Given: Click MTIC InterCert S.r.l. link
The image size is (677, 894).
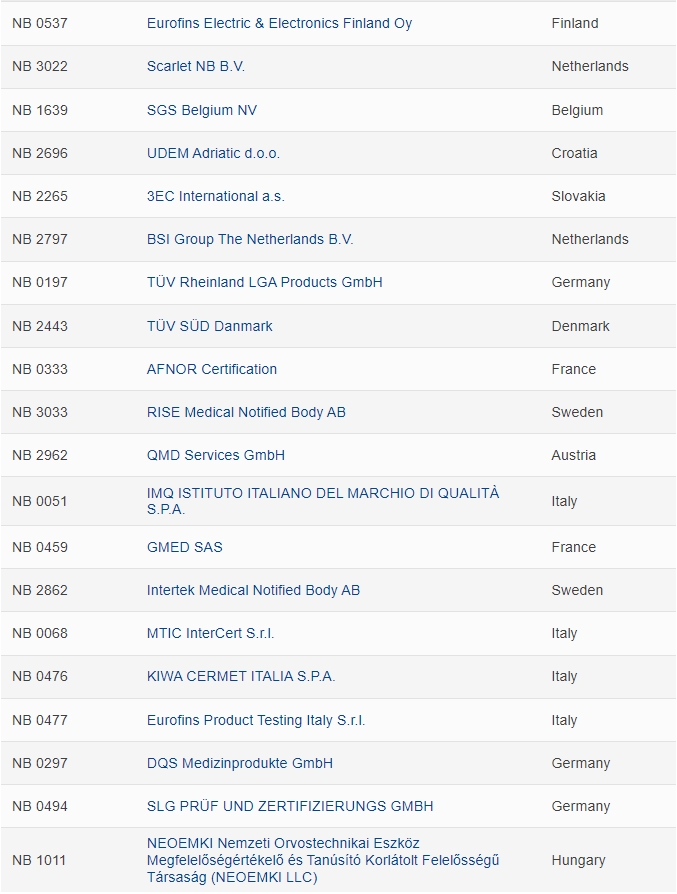Looking at the screenshot, I should [210, 633].
